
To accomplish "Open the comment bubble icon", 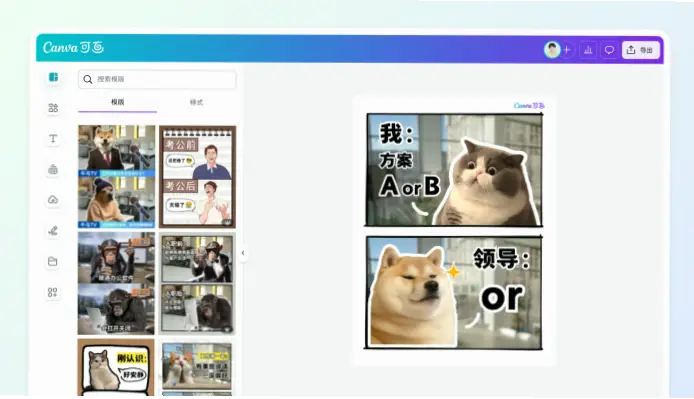I will pos(609,50).
